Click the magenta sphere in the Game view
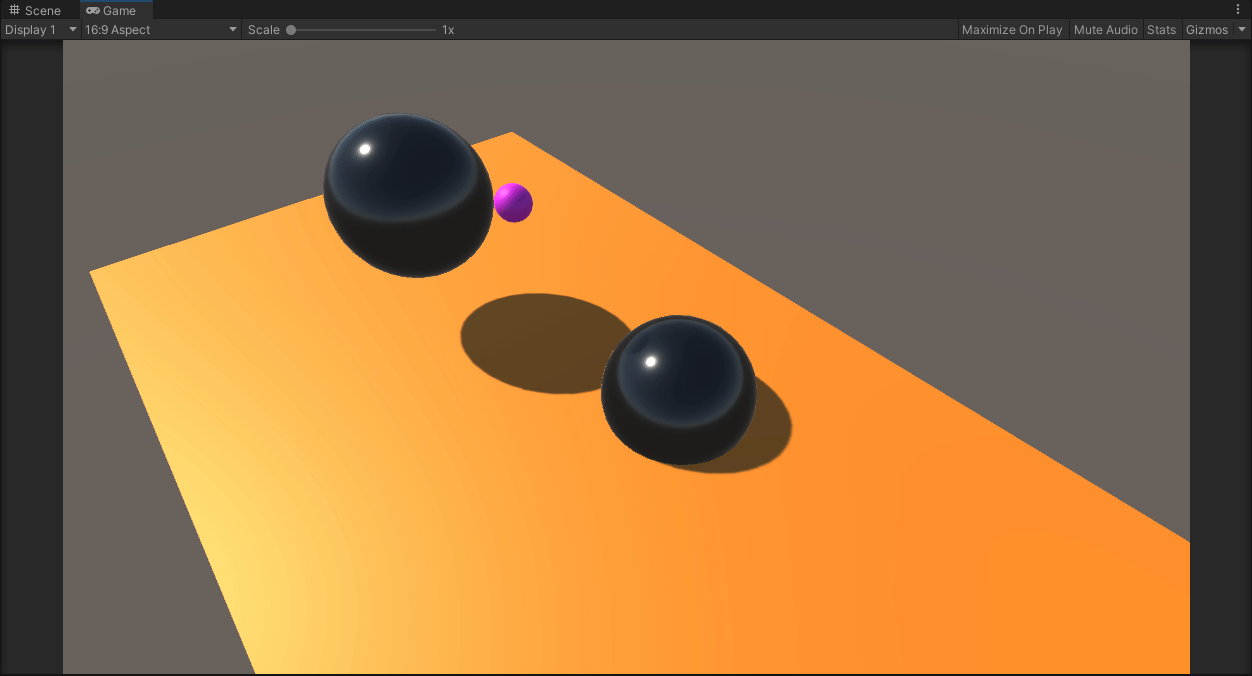This screenshot has width=1252, height=676. pyautogui.click(x=513, y=202)
